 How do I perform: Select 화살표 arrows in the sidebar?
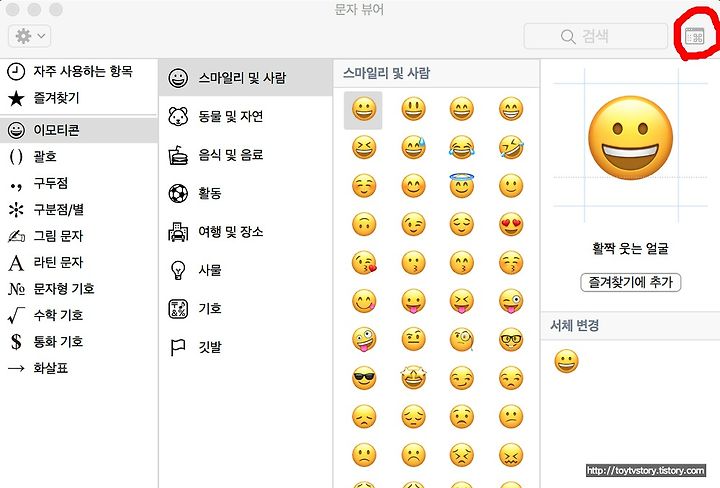point(79,368)
